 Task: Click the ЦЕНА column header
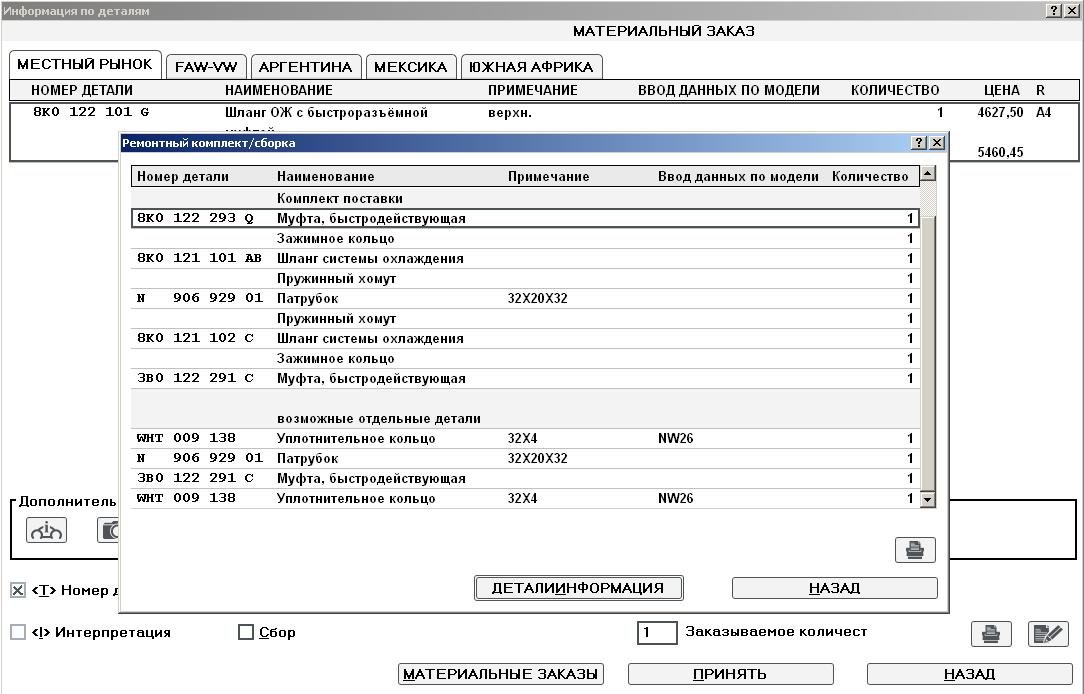click(1001, 91)
